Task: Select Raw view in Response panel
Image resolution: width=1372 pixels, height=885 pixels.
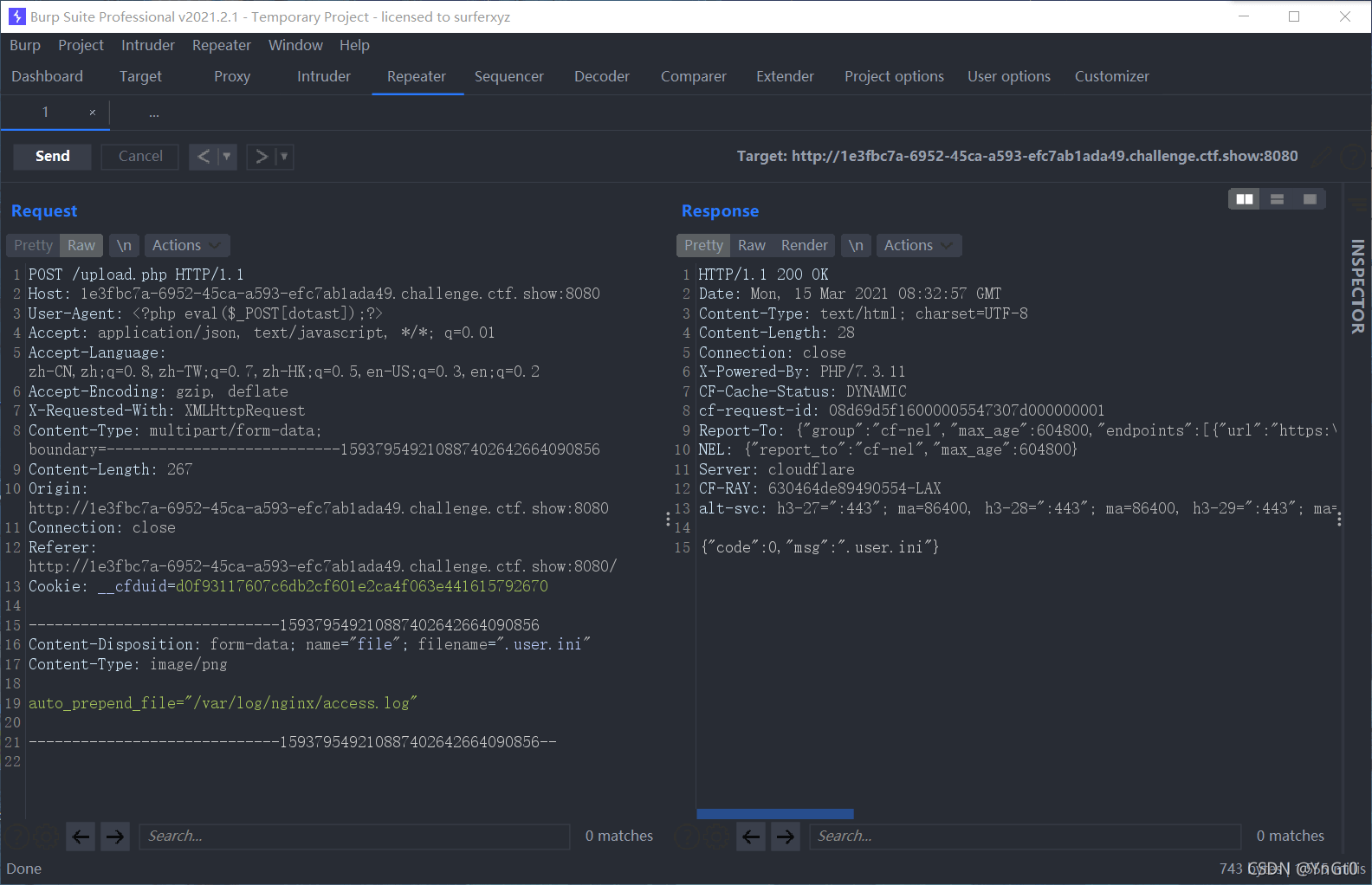Action: [x=752, y=245]
